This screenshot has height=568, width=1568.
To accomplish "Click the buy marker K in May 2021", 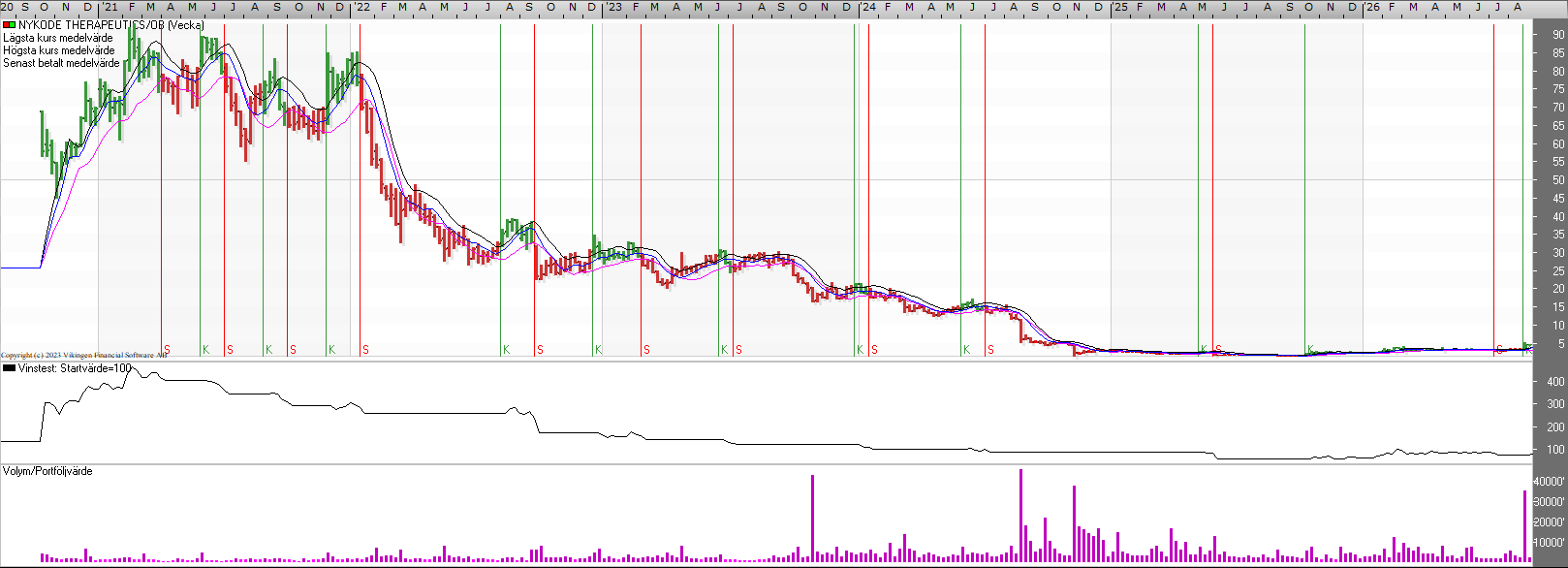I will click(205, 350).
